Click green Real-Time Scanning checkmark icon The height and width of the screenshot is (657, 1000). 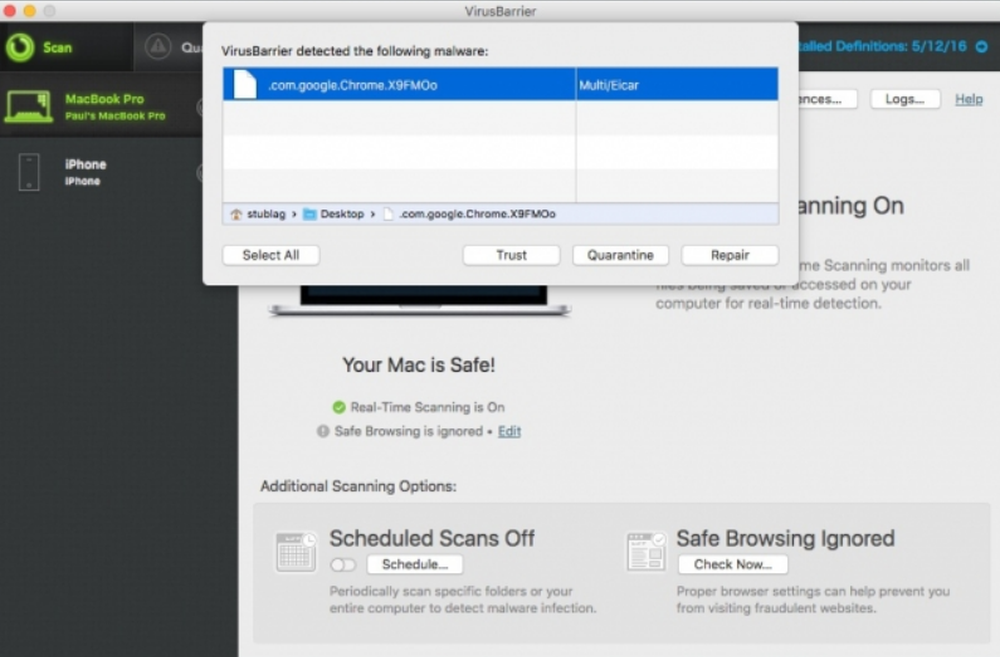click(339, 407)
